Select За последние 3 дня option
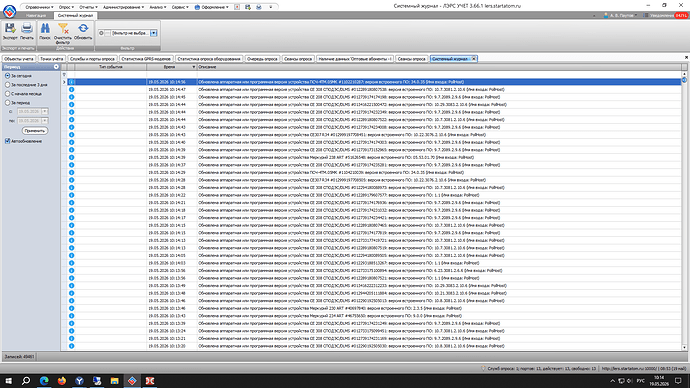 pos(7,84)
